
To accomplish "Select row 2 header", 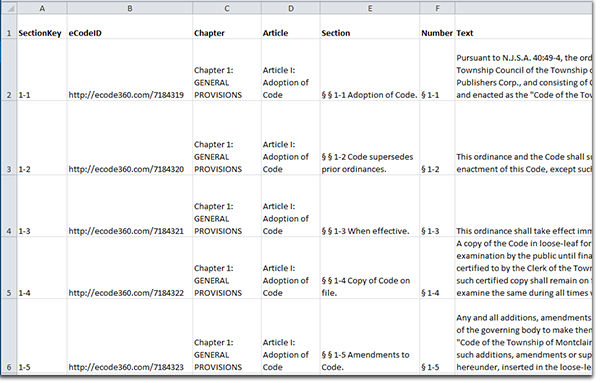I will (x=9, y=70).
